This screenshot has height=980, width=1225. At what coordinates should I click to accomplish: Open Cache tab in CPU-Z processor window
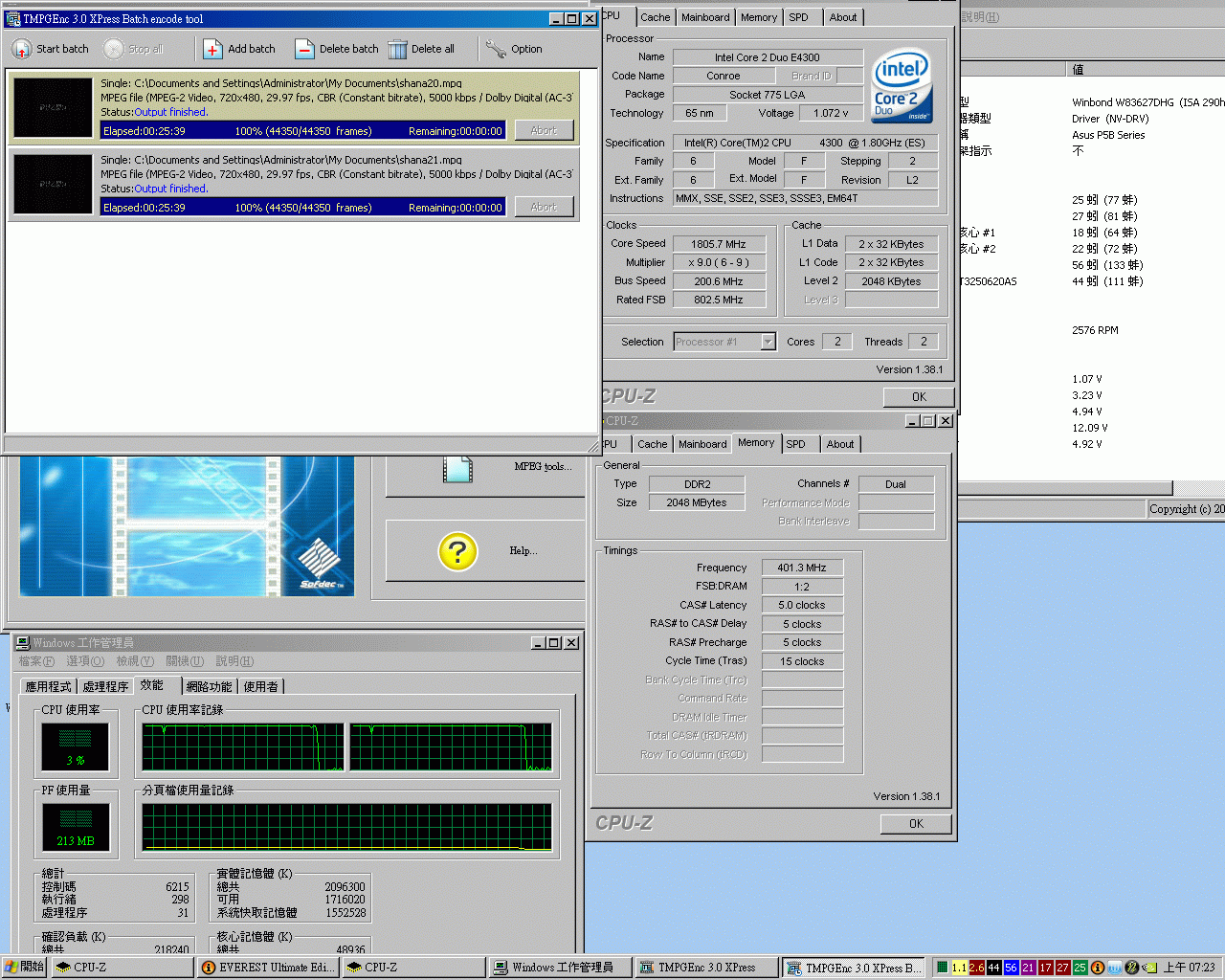click(x=656, y=17)
